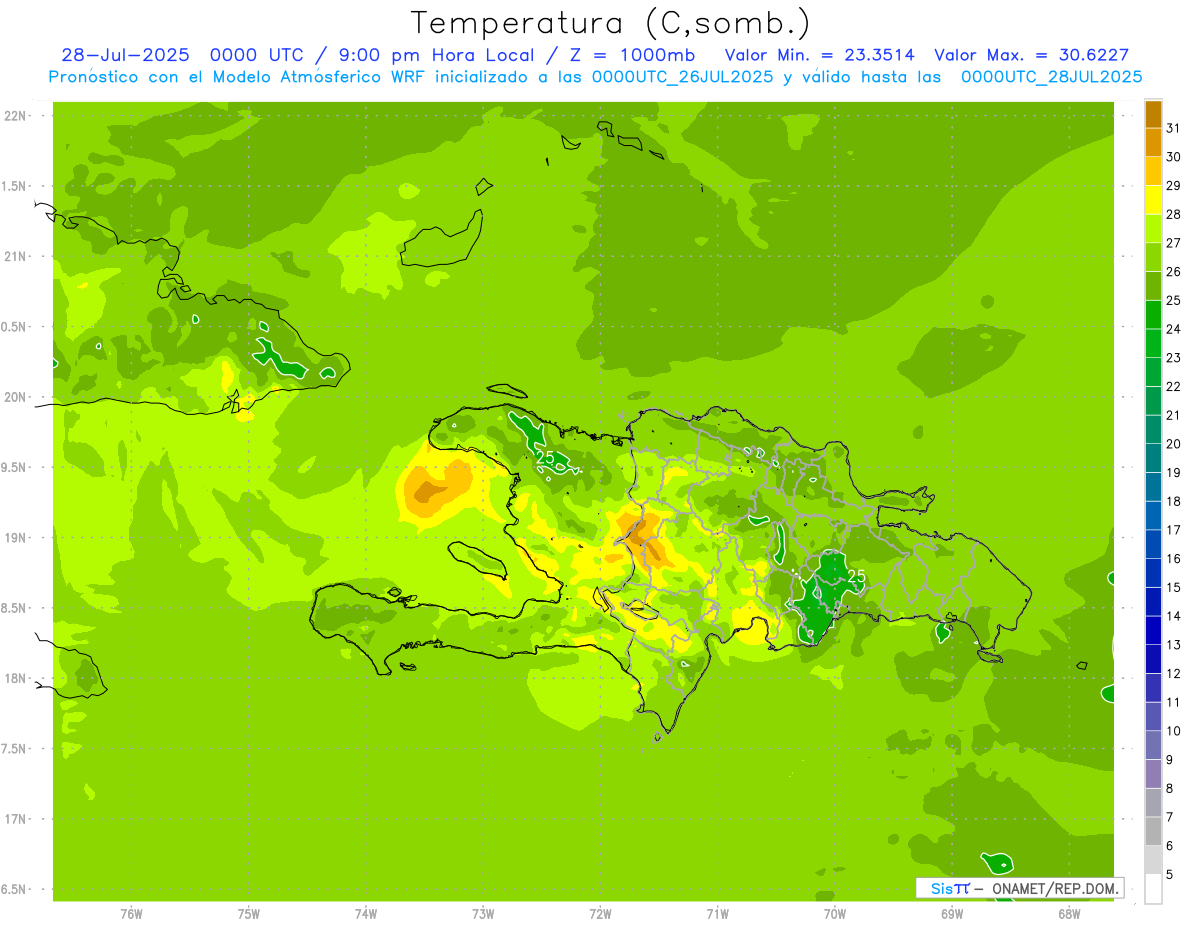
Task: Select the "Valor Min. = 23.3514" value
Action: coord(819,55)
